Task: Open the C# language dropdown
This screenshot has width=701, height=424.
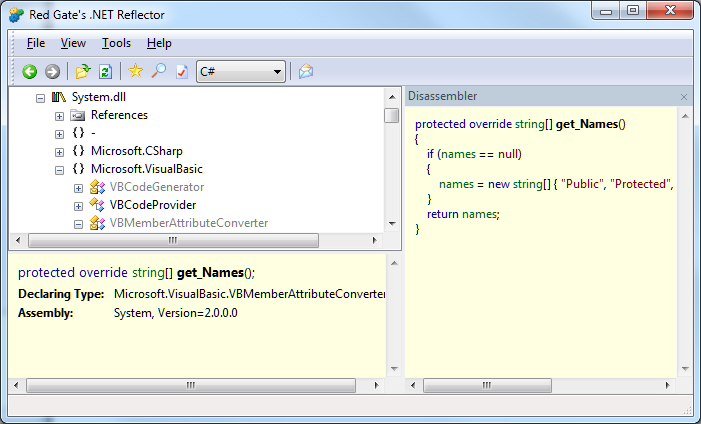Action: pos(241,72)
